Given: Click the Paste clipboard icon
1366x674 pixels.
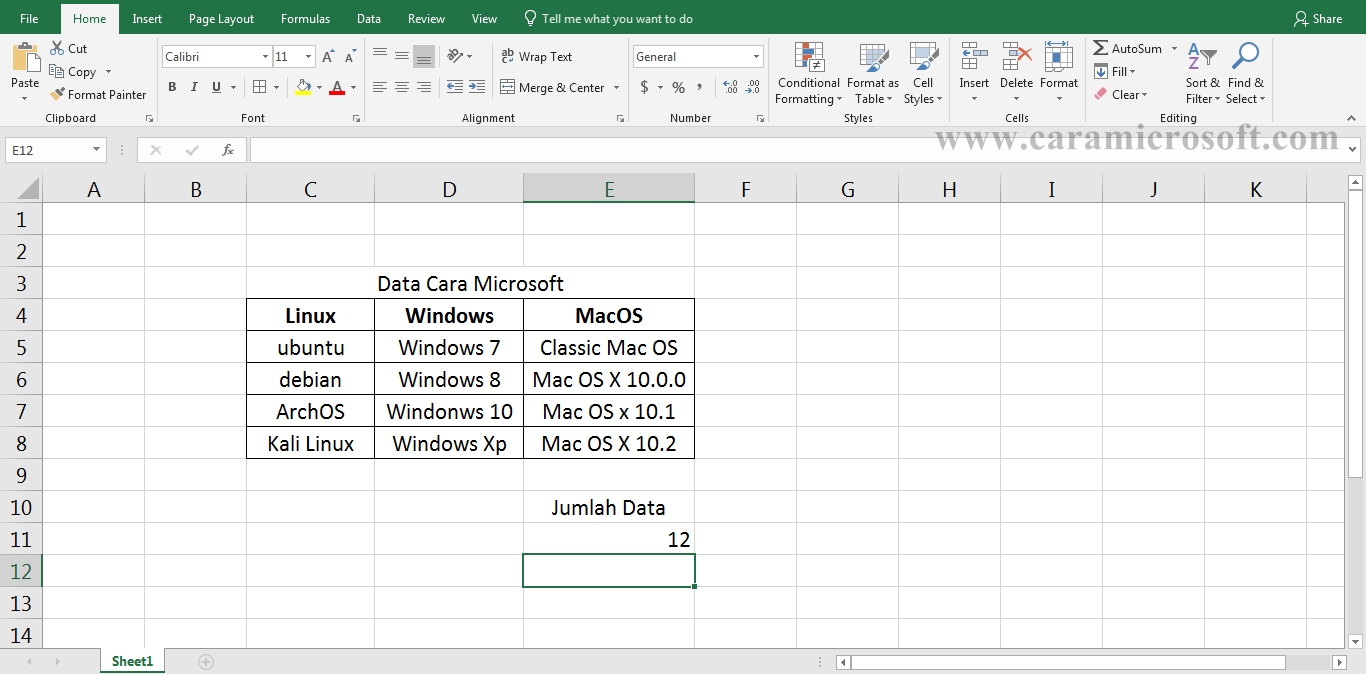Looking at the screenshot, I should [25, 58].
